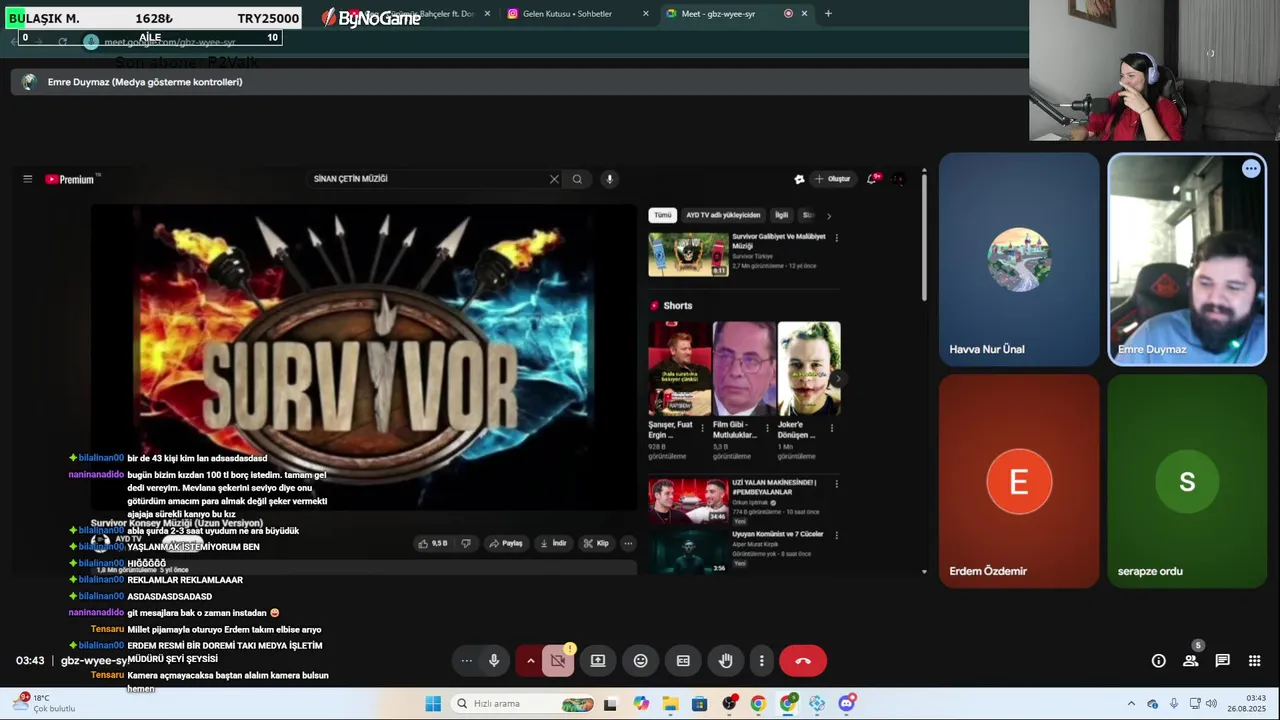The width and height of the screenshot is (1280, 720).
Task: Open File Explorer from the taskbar
Action: pos(670,704)
